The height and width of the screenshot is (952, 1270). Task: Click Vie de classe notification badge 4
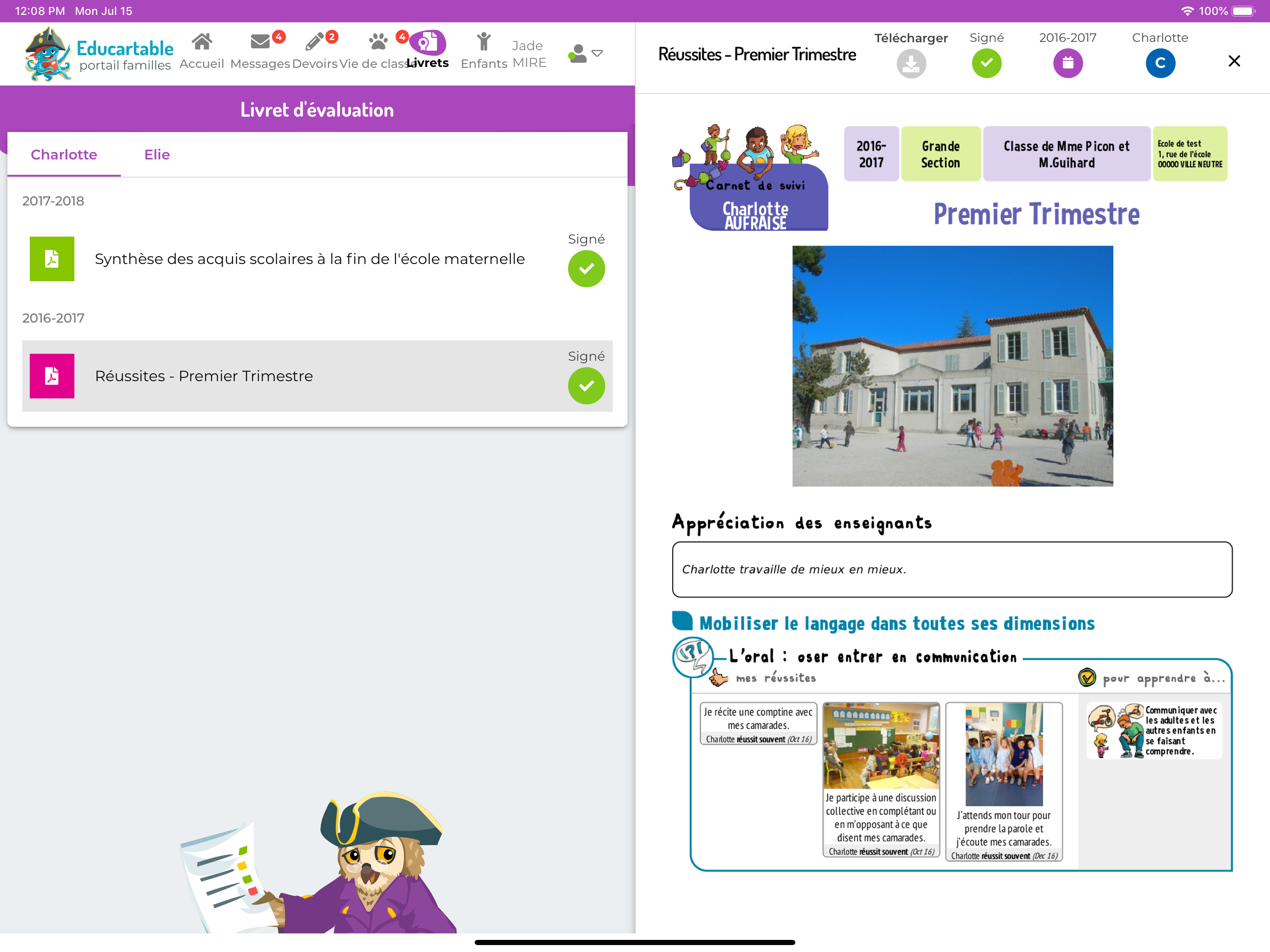(x=402, y=37)
